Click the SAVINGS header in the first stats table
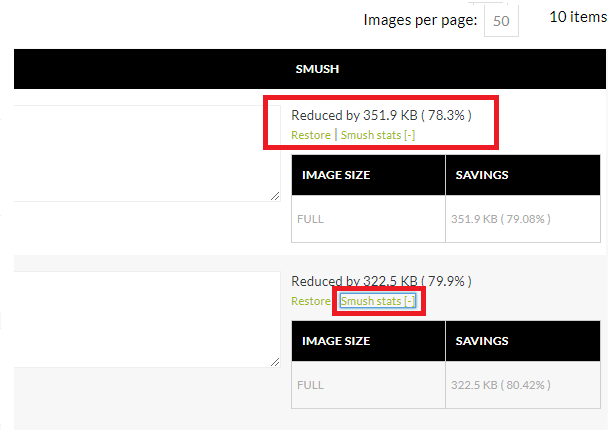Screen dimensions: 610x430 tap(523, 175)
